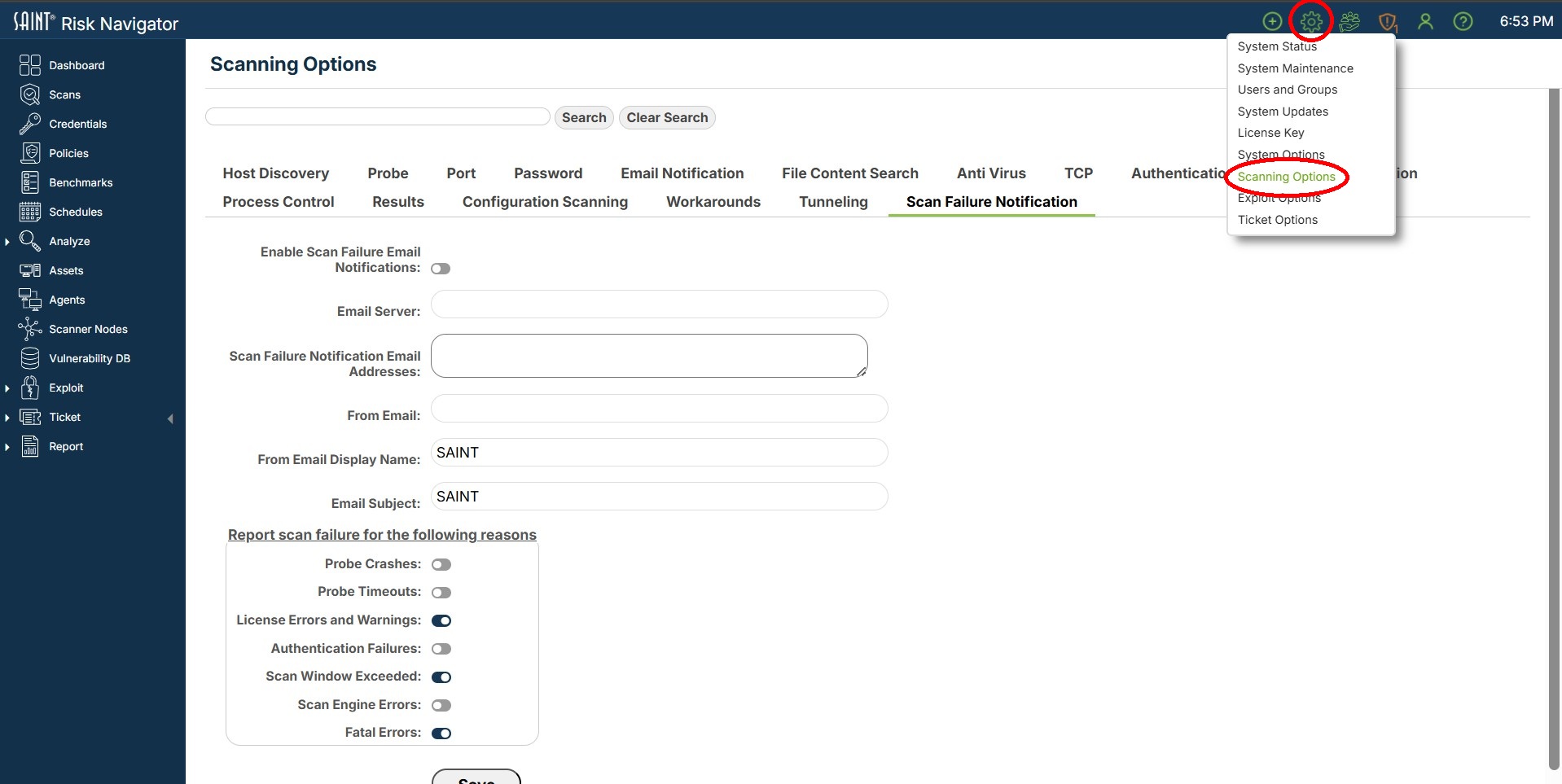Select the Scan Failure Notification tab
Viewport: 1562px width, 784px height.
point(992,202)
